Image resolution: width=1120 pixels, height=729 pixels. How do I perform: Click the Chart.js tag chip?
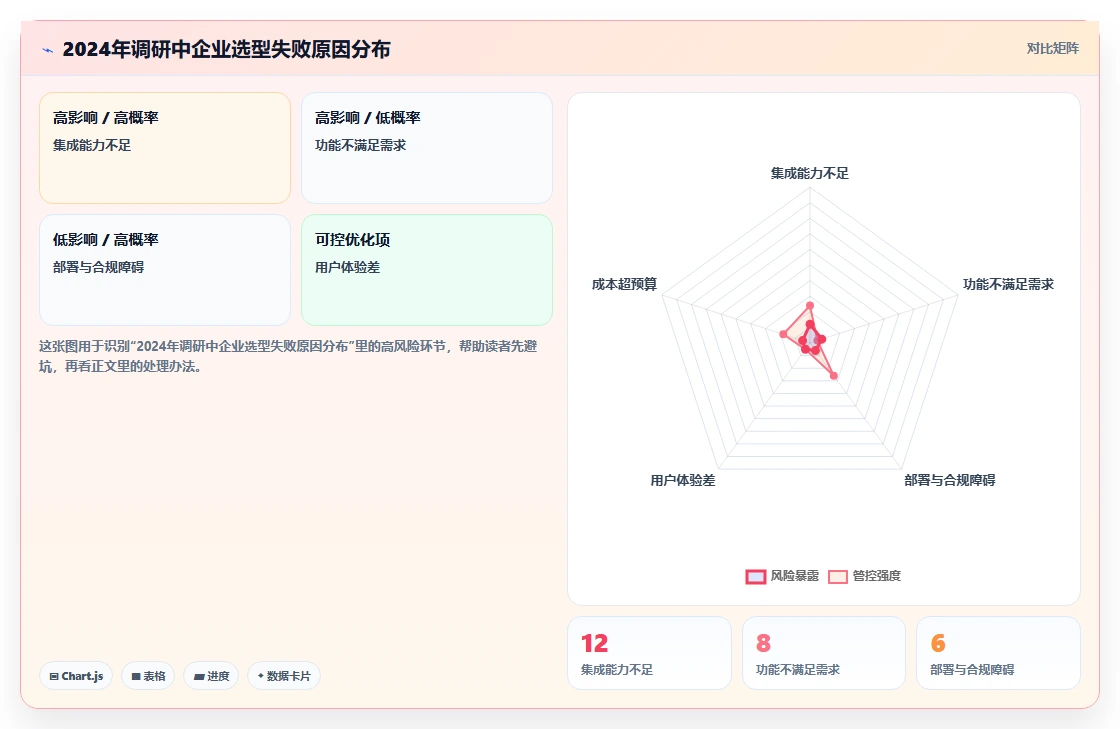point(76,675)
